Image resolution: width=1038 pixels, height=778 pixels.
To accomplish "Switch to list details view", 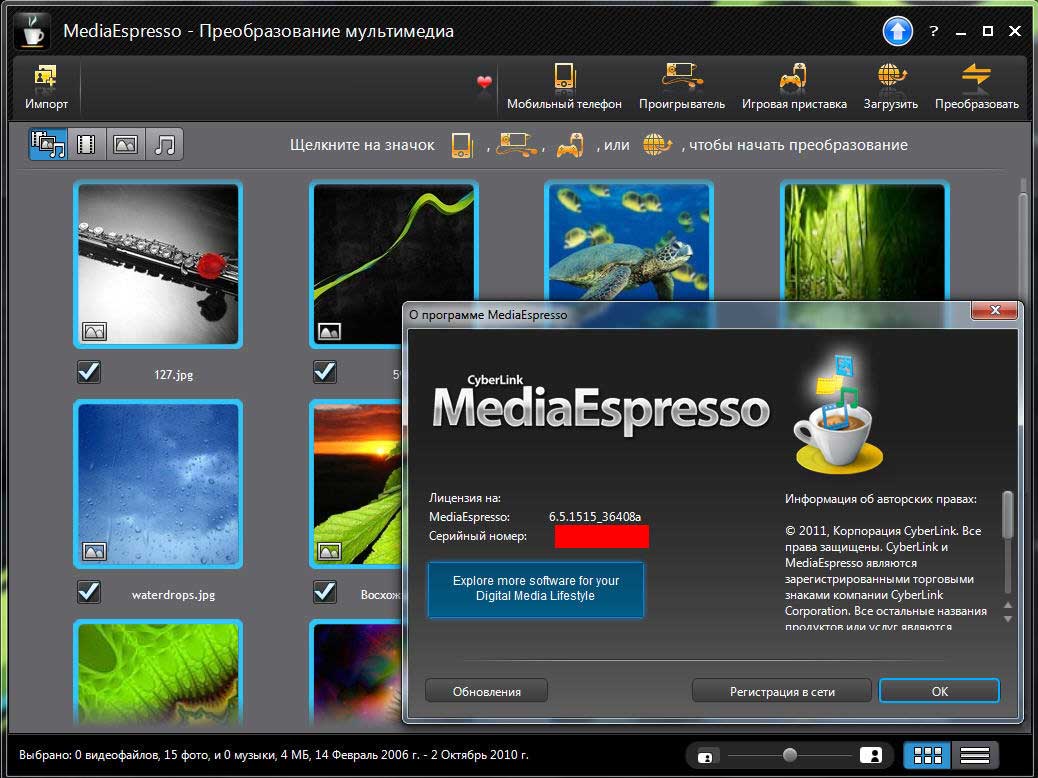I will click(x=974, y=755).
